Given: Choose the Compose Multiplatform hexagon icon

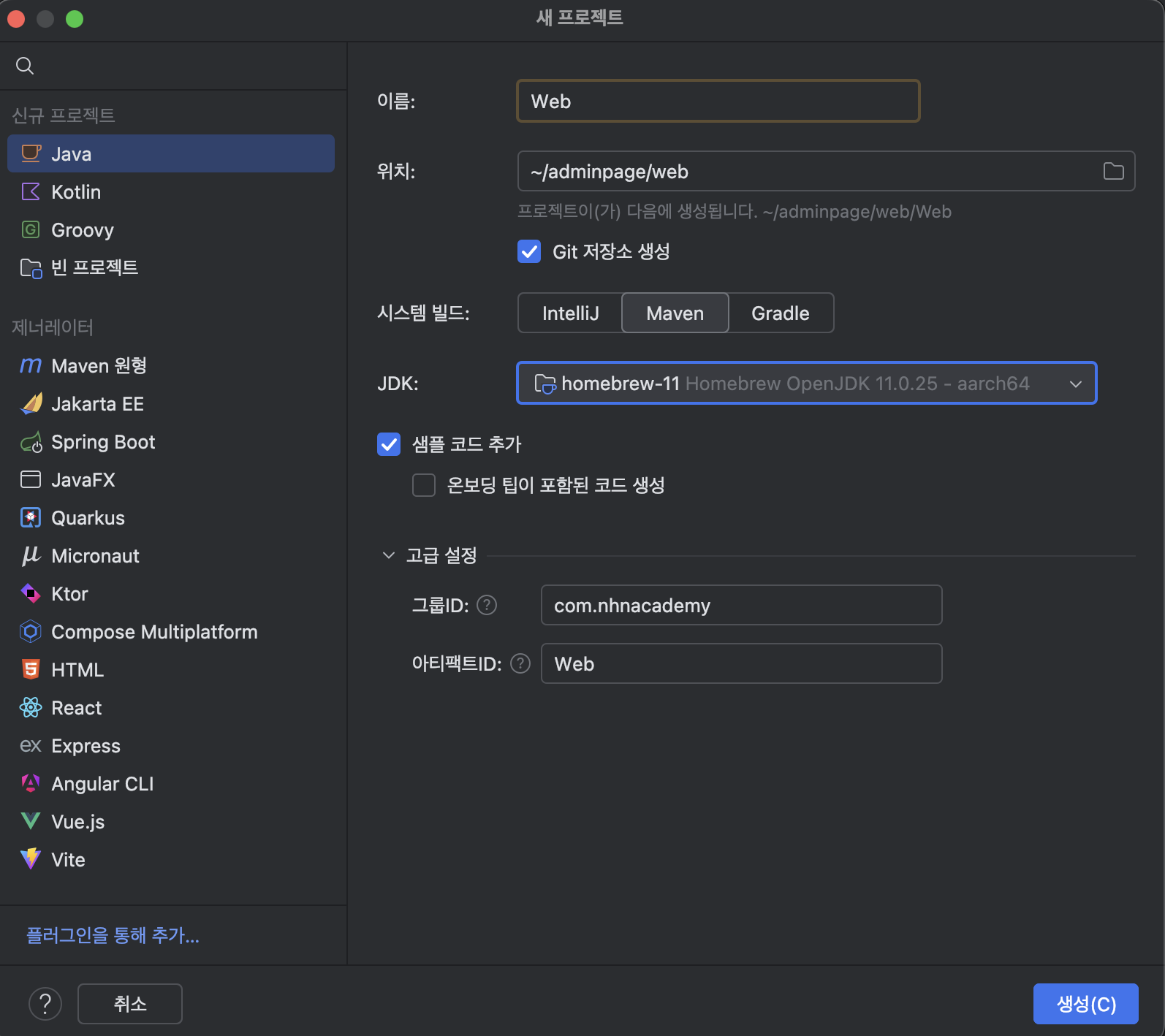Looking at the screenshot, I should pyautogui.click(x=31, y=631).
